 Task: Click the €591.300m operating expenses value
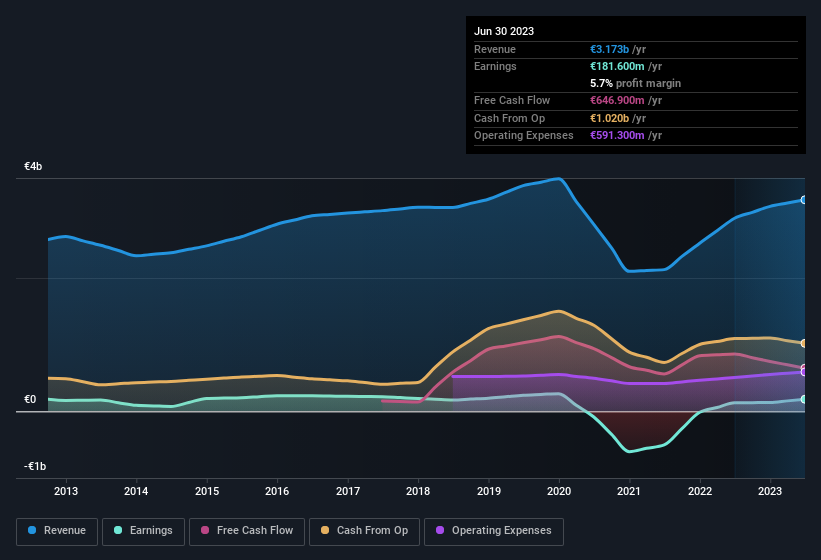point(617,136)
